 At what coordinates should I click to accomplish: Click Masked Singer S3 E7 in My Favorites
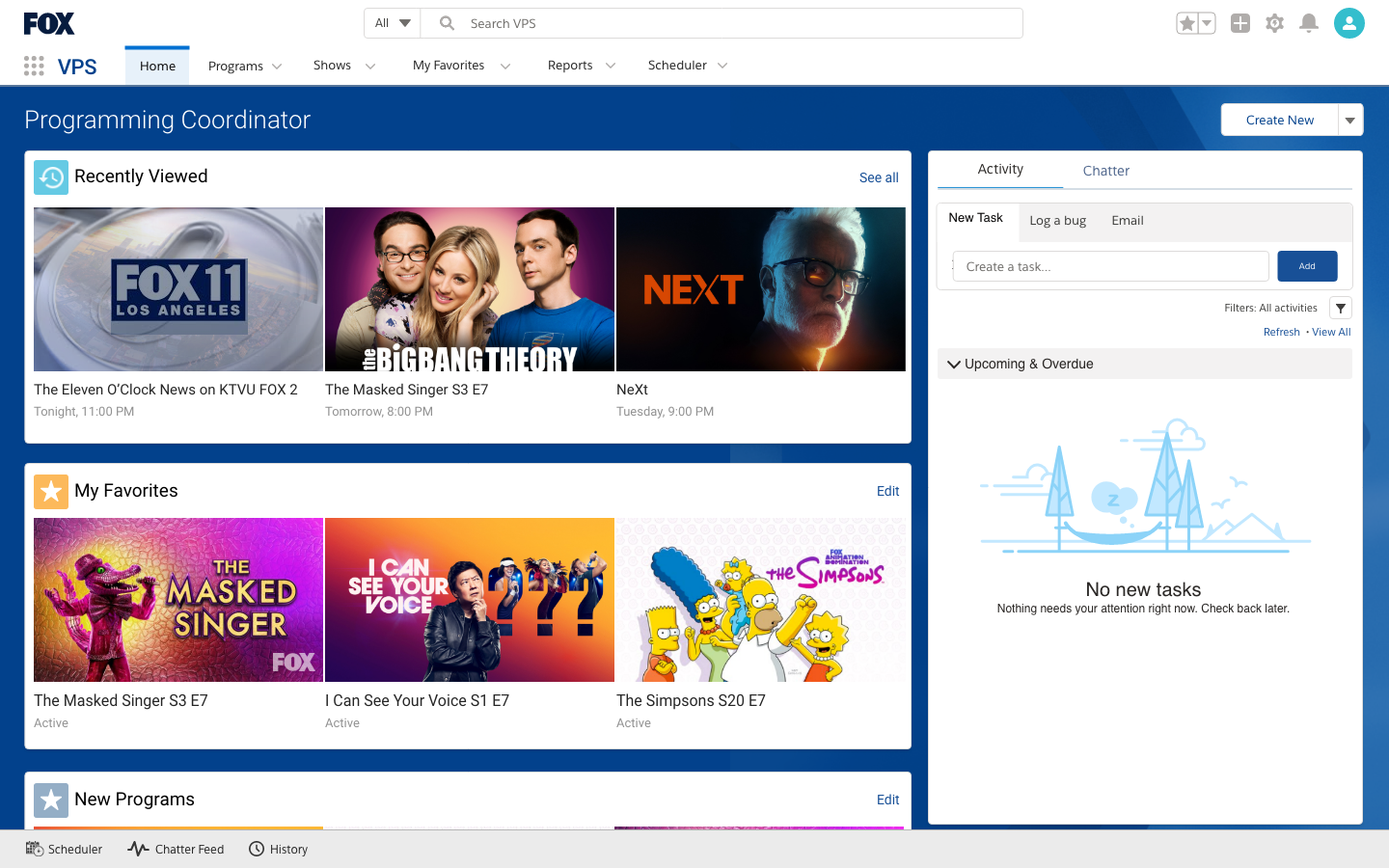click(121, 701)
